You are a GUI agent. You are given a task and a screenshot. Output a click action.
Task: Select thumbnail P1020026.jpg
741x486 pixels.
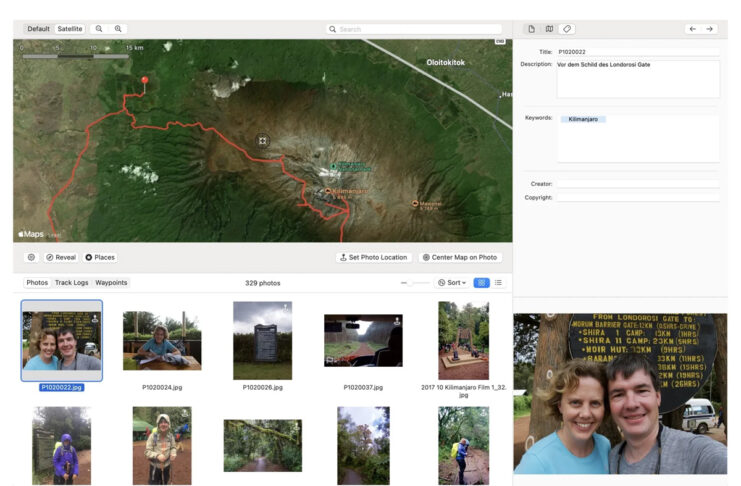[263, 340]
